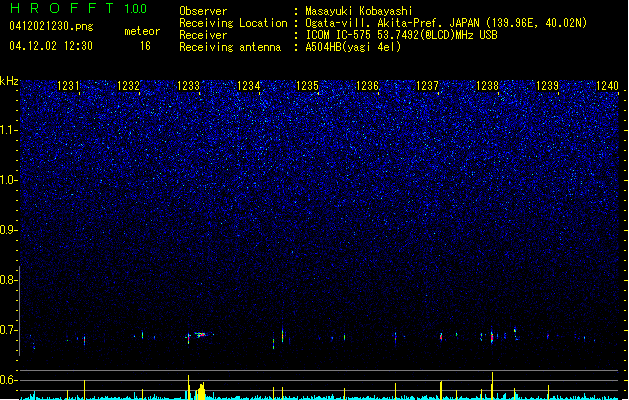Click the 1233 time marker

(x=188, y=86)
